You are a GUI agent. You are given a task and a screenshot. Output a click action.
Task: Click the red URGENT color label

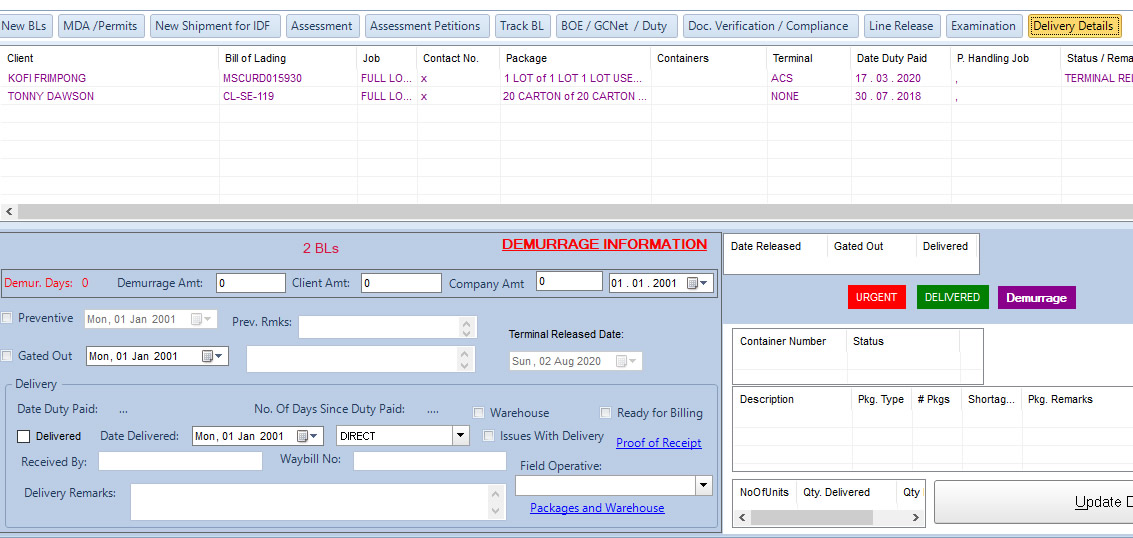coord(876,297)
